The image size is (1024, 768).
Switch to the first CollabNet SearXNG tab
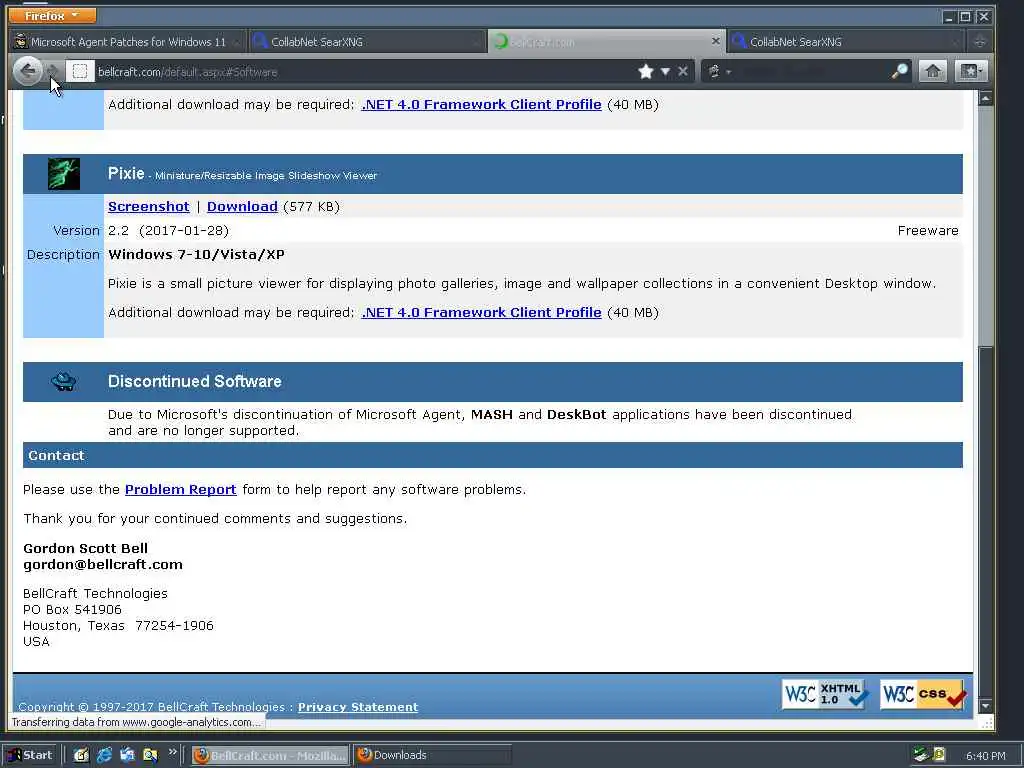367,42
